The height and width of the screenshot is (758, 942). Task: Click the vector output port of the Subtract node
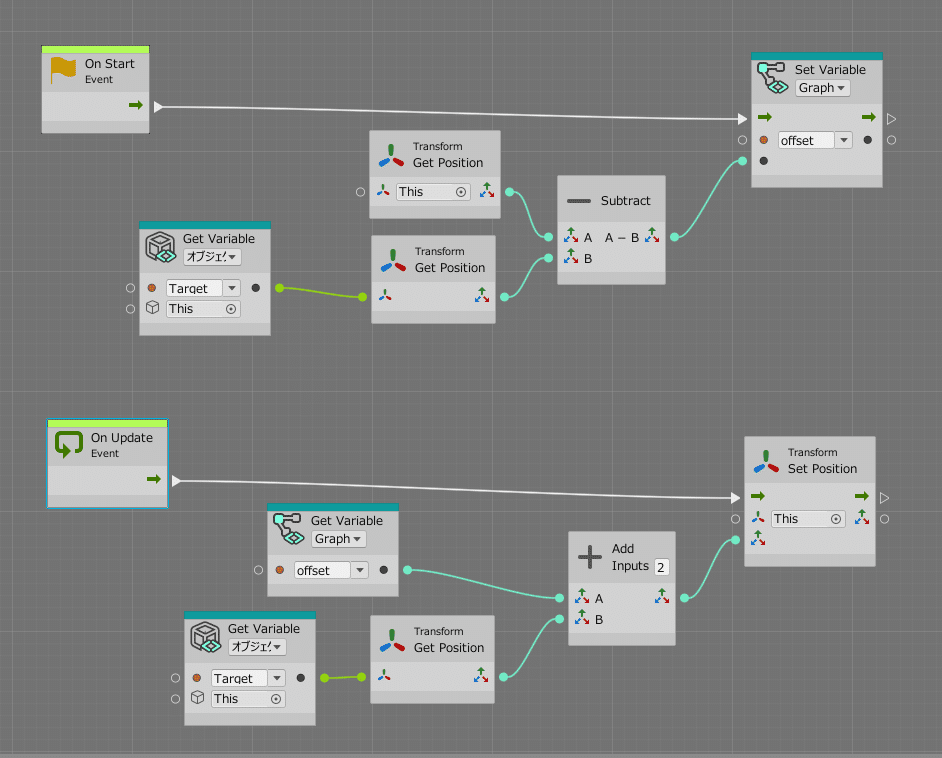652,236
